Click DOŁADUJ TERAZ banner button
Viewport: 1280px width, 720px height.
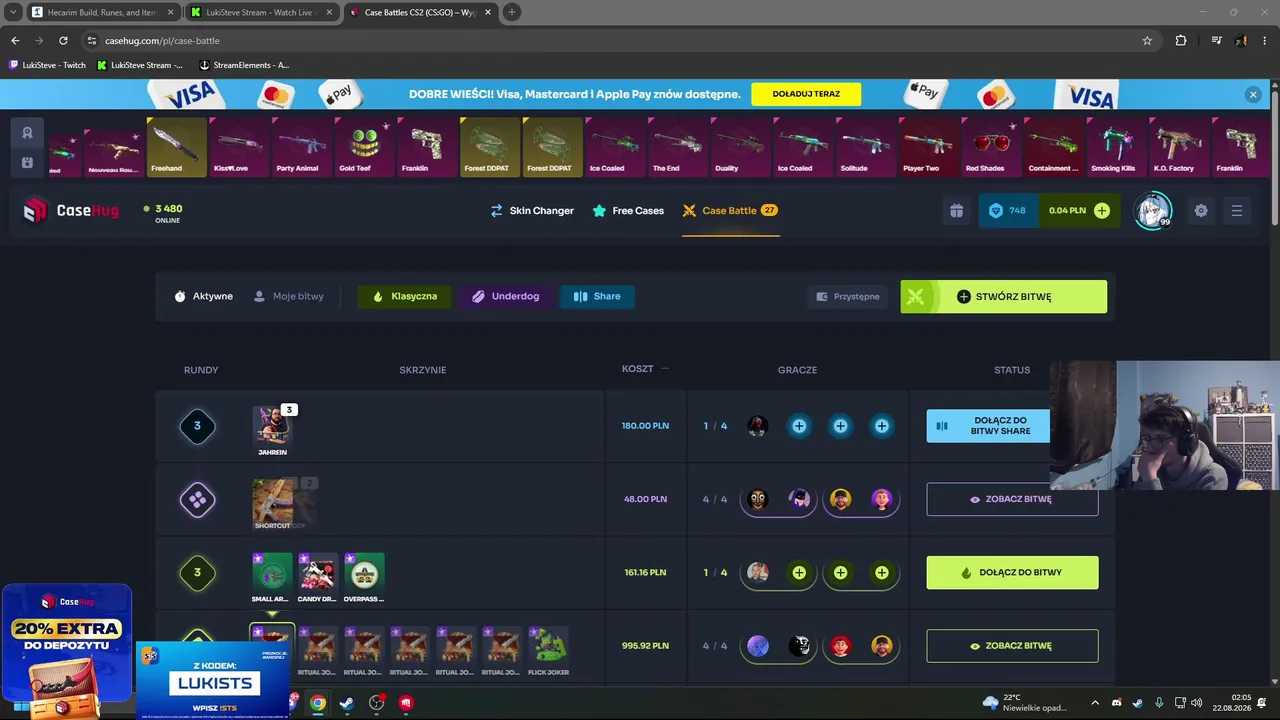(806, 94)
